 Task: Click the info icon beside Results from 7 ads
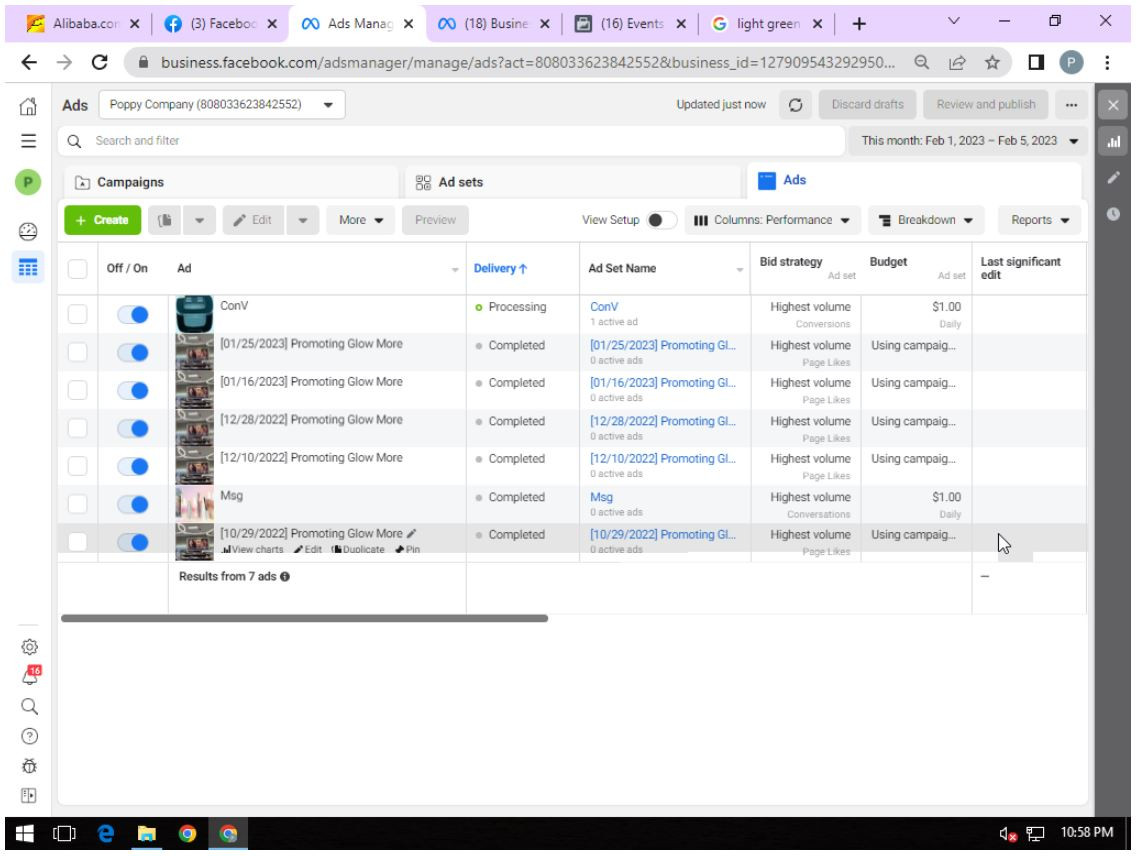(x=285, y=577)
